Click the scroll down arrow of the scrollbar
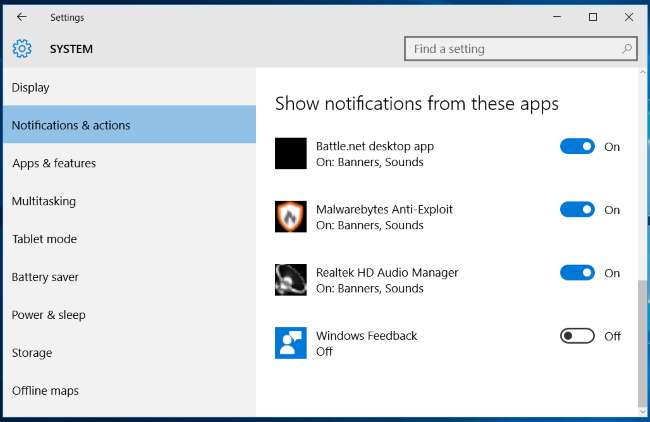The image size is (650, 422). pyautogui.click(x=642, y=410)
